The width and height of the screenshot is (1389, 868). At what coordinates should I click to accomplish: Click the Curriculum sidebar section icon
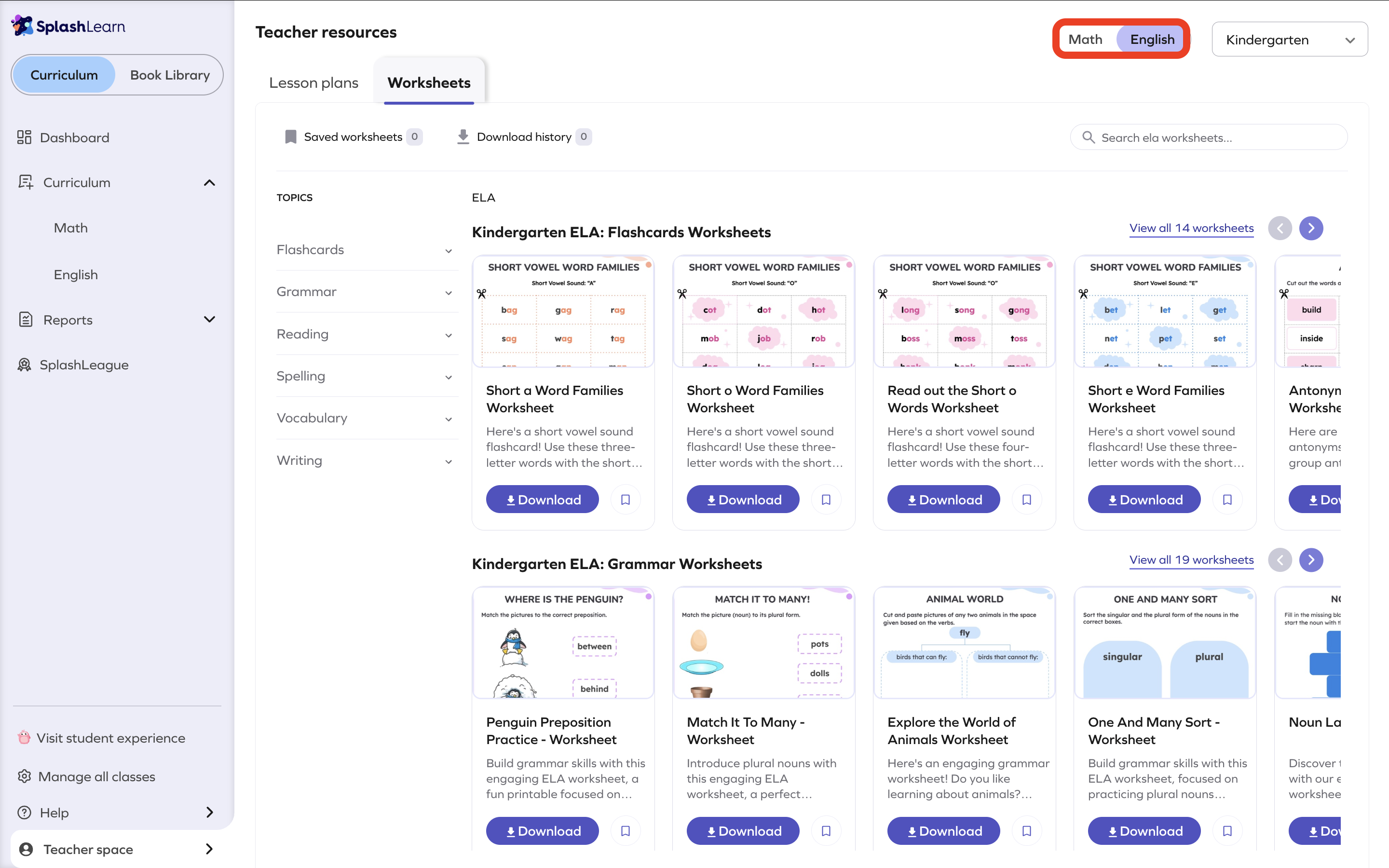[x=25, y=183]
